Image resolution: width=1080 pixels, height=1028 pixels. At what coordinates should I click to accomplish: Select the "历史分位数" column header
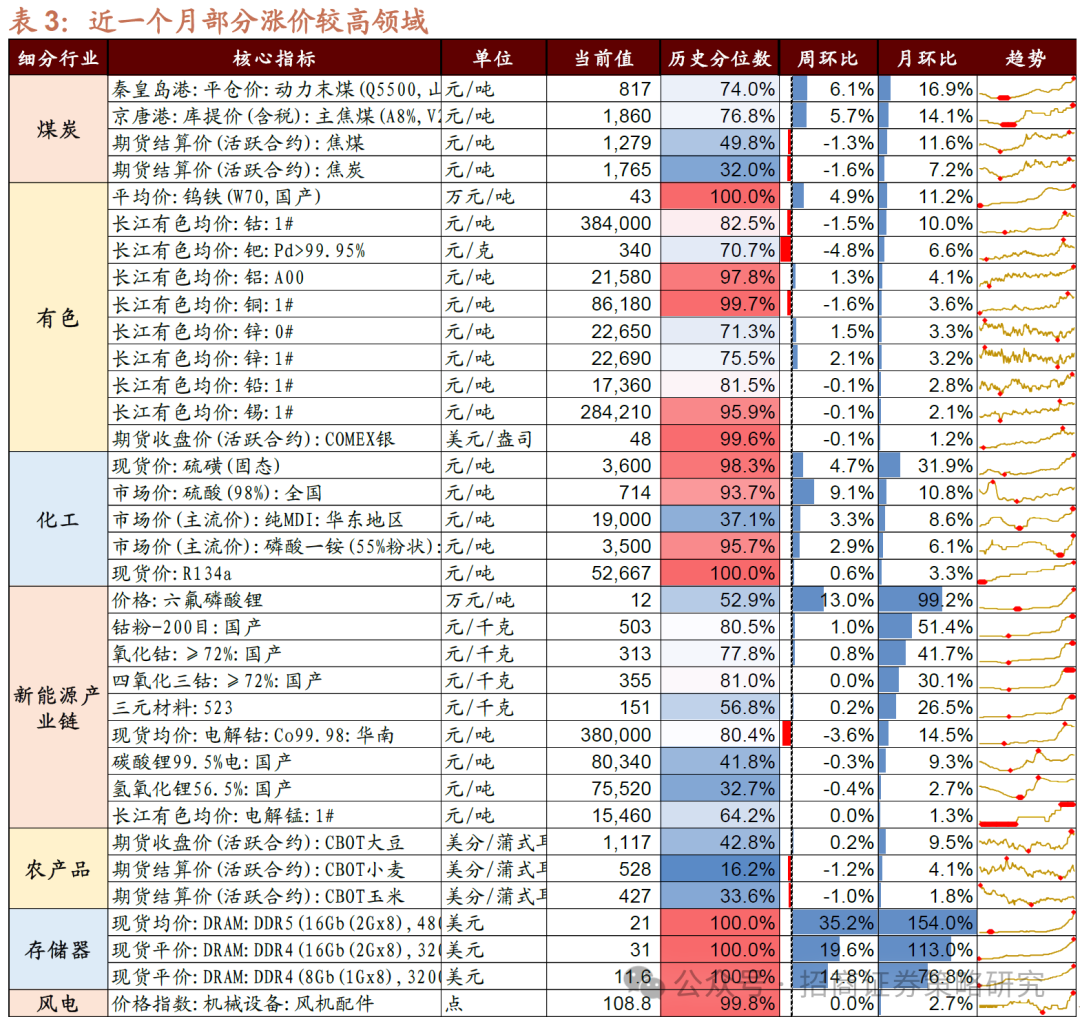719,58
